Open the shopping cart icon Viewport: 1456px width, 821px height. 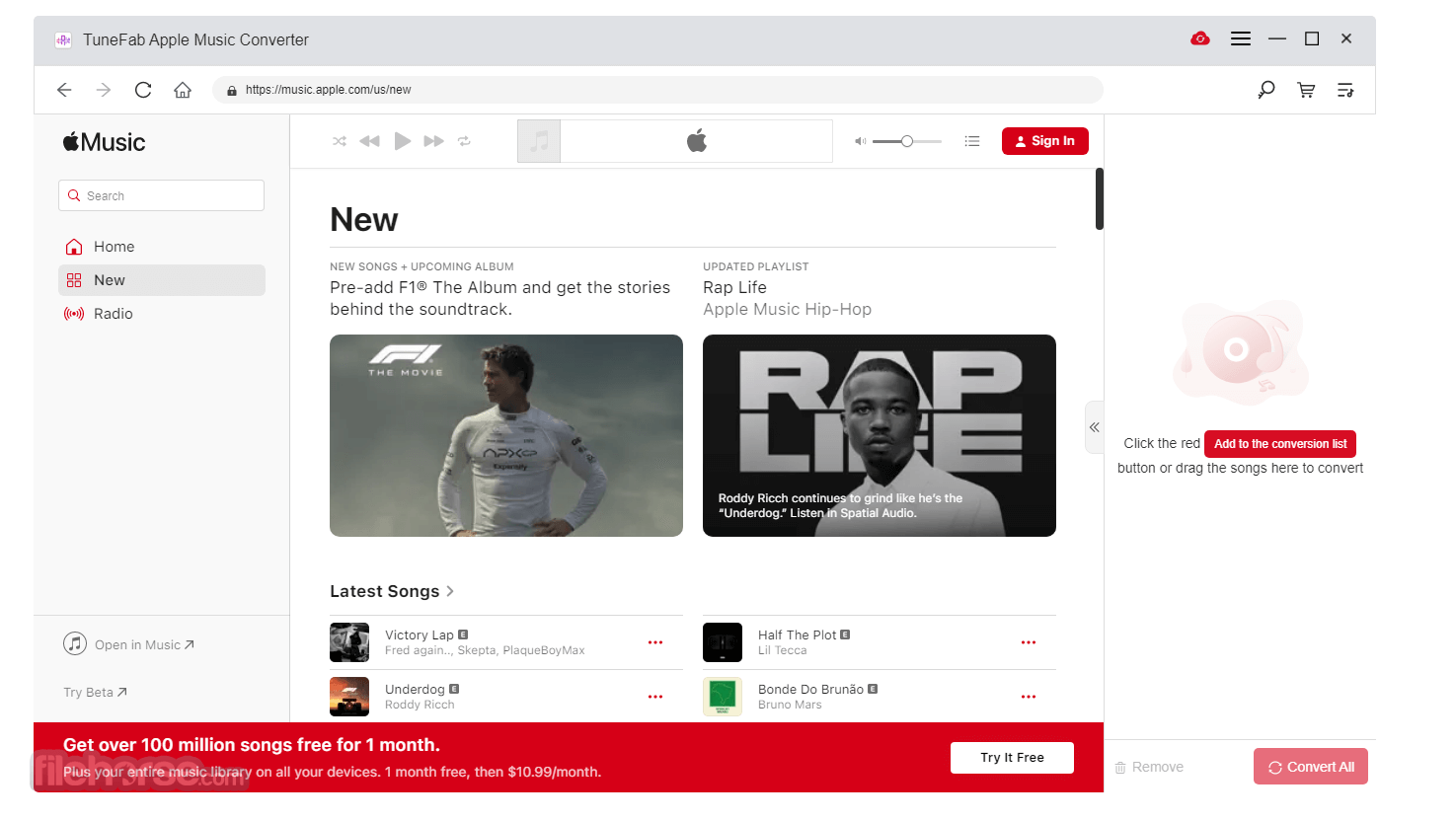(1306, 90)
